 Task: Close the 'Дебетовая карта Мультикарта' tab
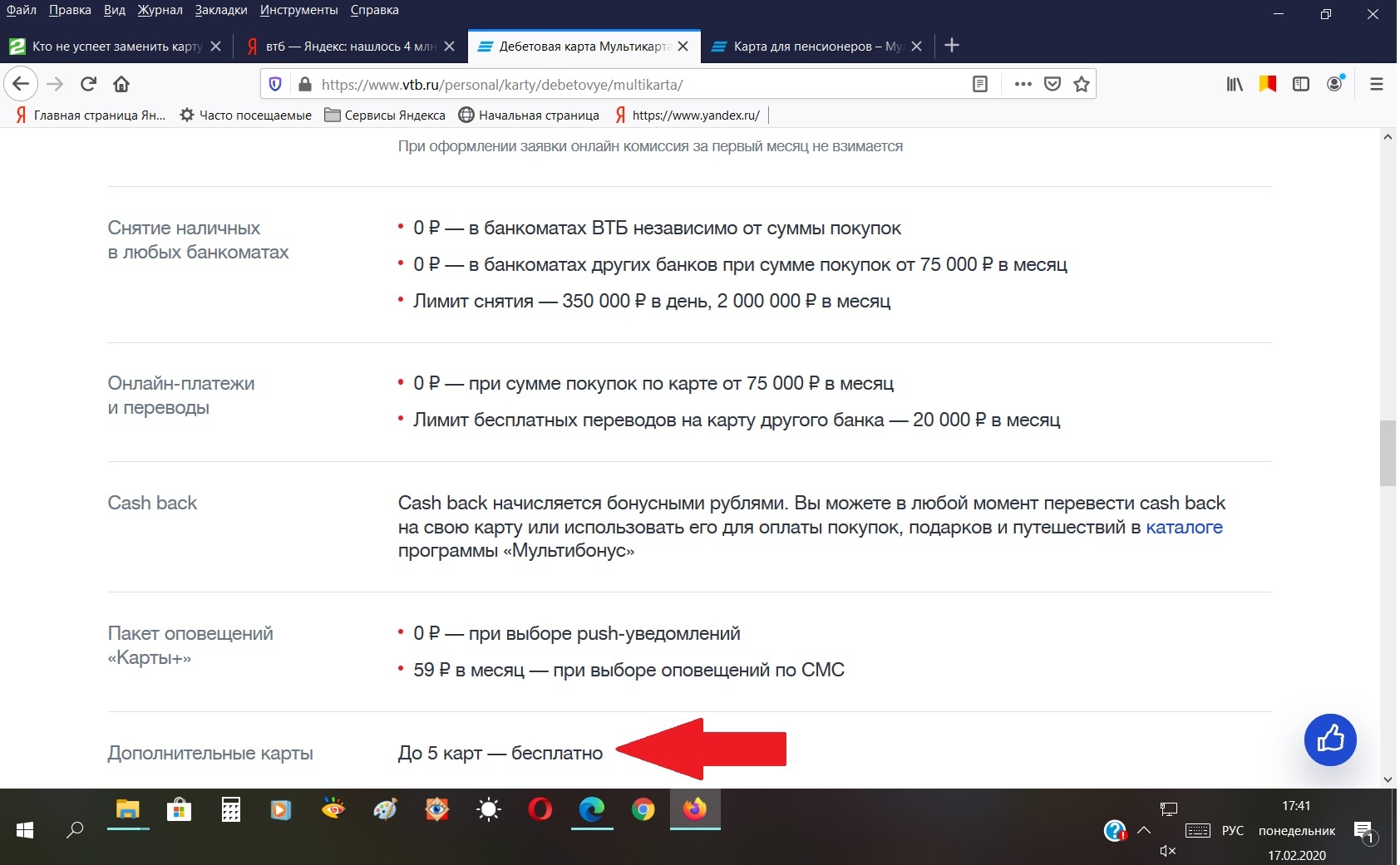pos(683,47)
